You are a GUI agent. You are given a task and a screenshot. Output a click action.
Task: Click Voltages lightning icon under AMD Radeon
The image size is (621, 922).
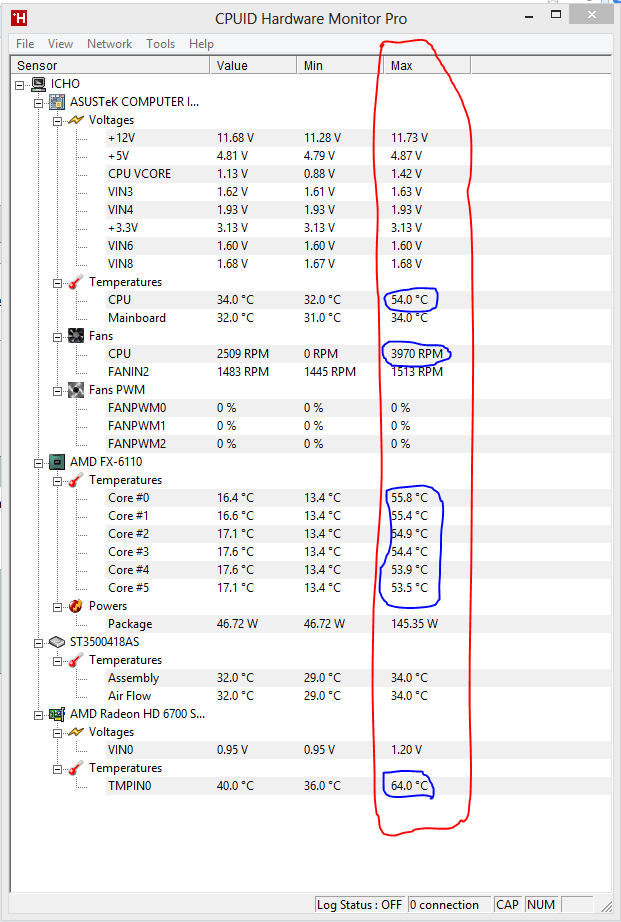point(76,732)
